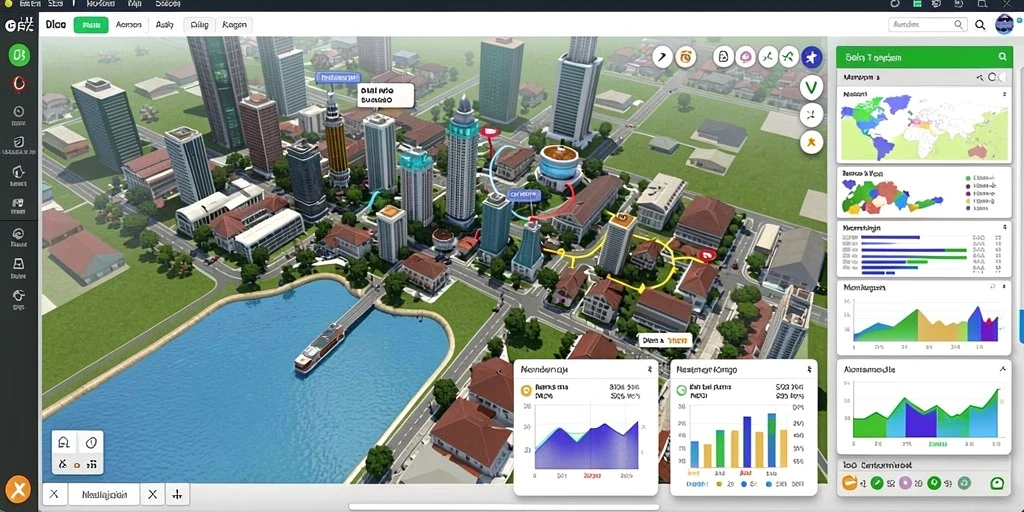
Task: Collapse the horizontal bar chart card corner icon
Action: 1004,228
